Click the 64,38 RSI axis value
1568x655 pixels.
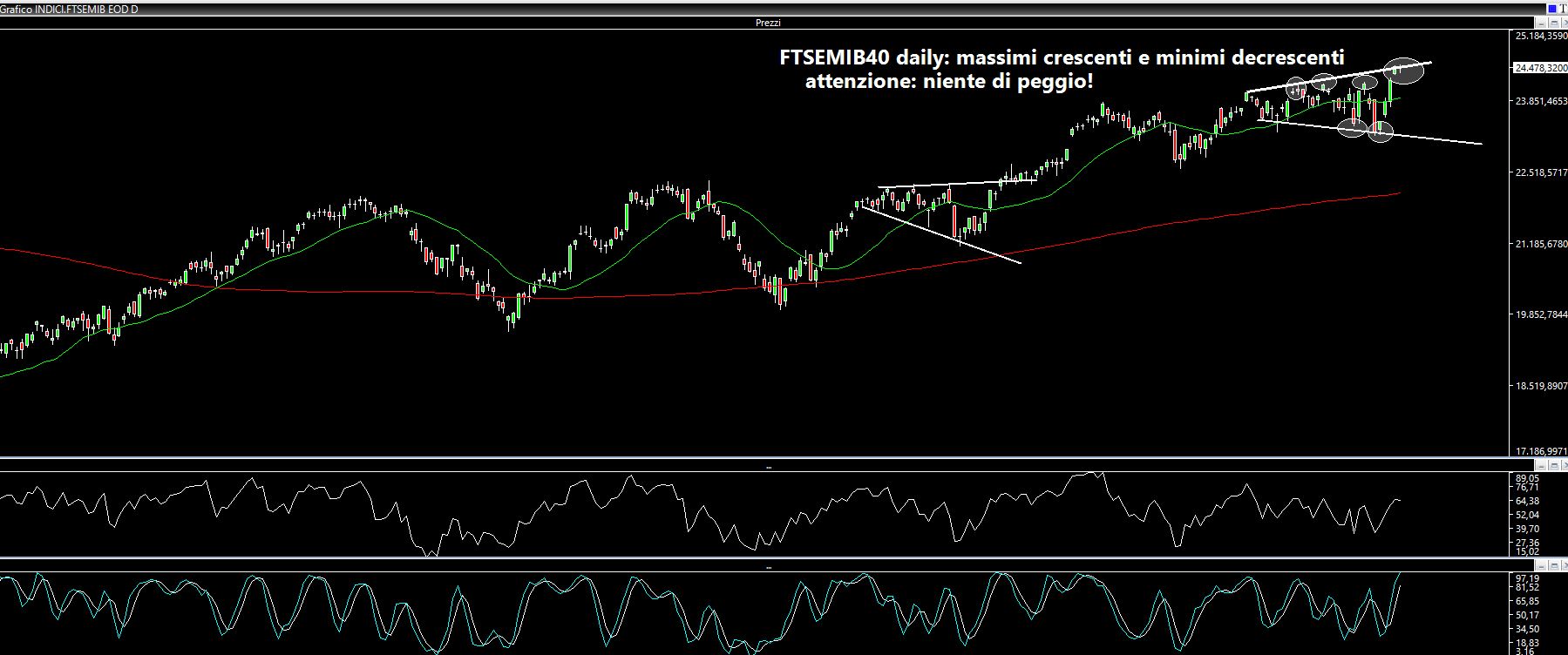(x=1528, y=501)
